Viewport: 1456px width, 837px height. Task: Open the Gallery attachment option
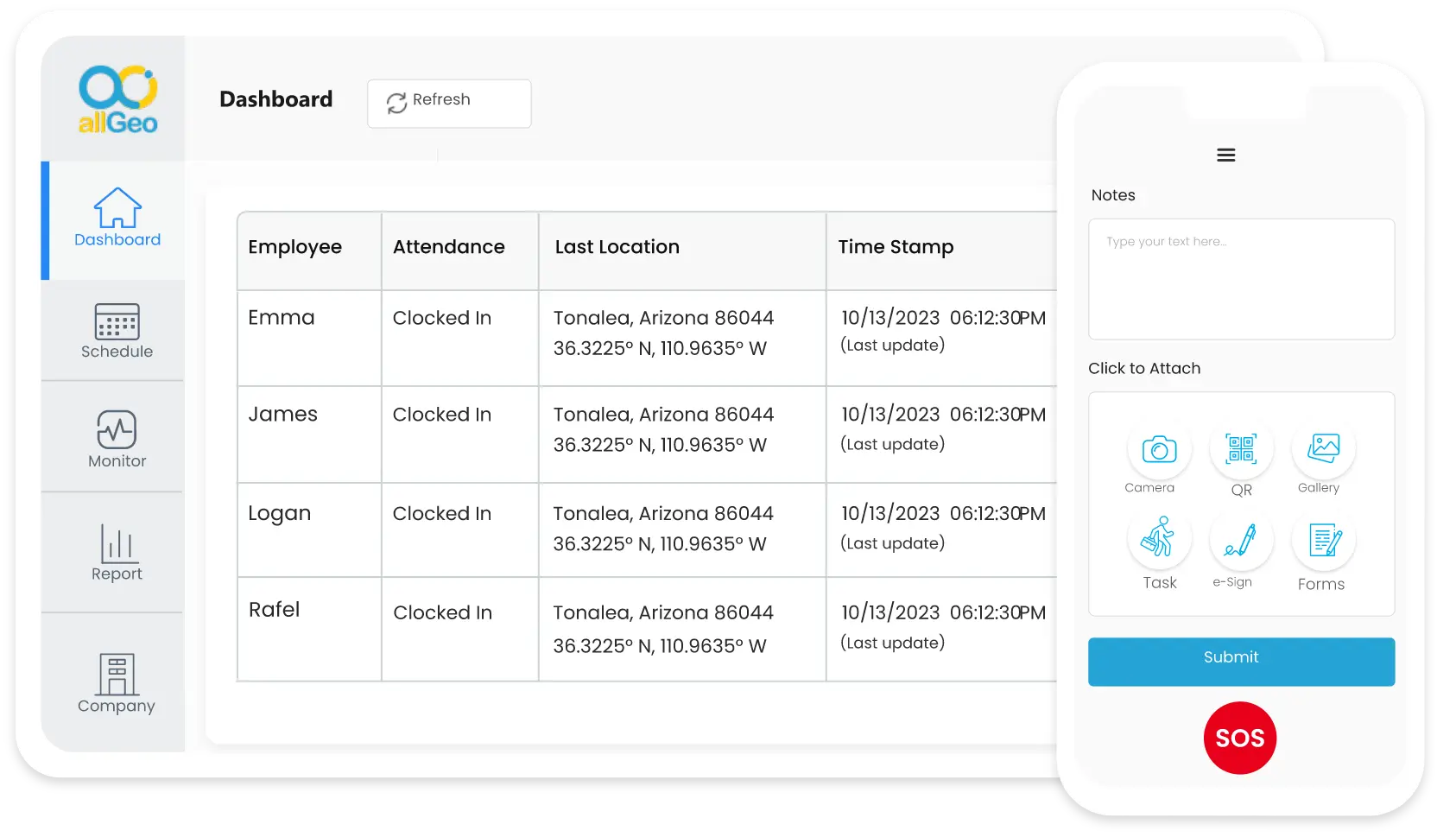(1321, 449)
